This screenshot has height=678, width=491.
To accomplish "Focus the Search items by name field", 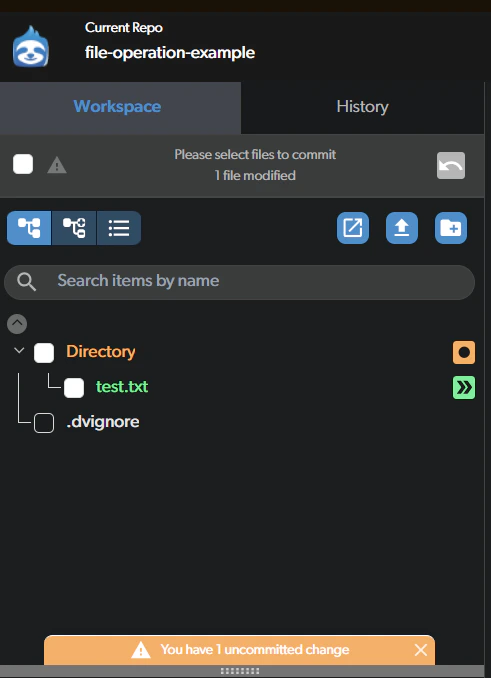I will [239, 282].
